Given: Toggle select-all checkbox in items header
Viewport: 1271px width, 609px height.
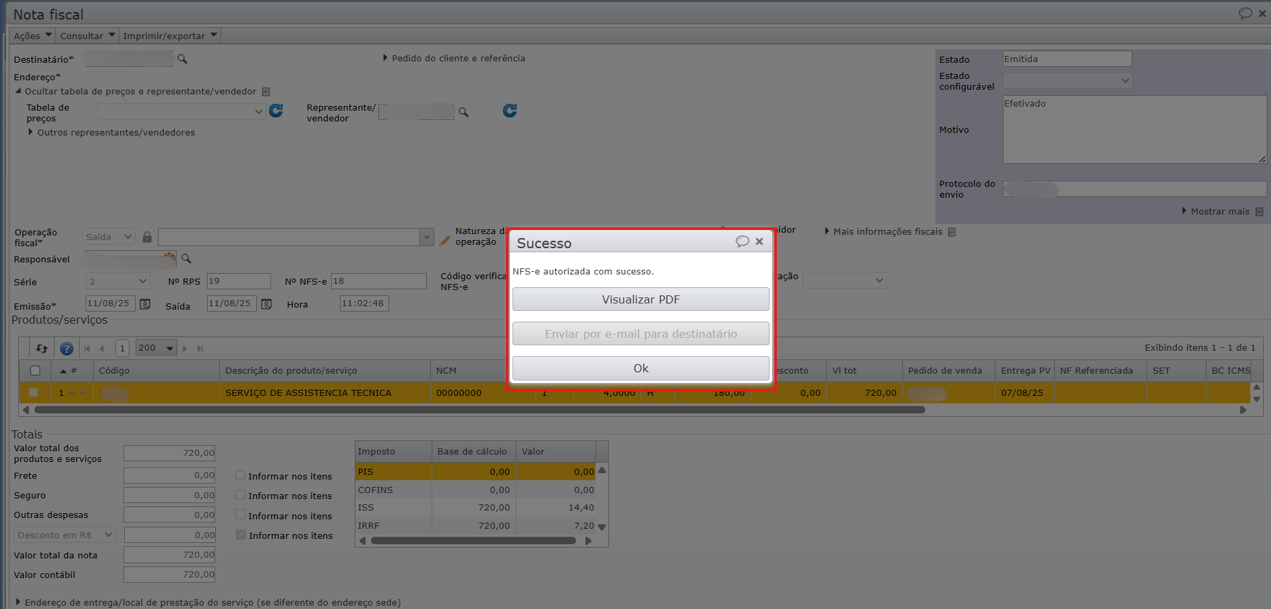Looking at the screenshot, I should point(34,371).
